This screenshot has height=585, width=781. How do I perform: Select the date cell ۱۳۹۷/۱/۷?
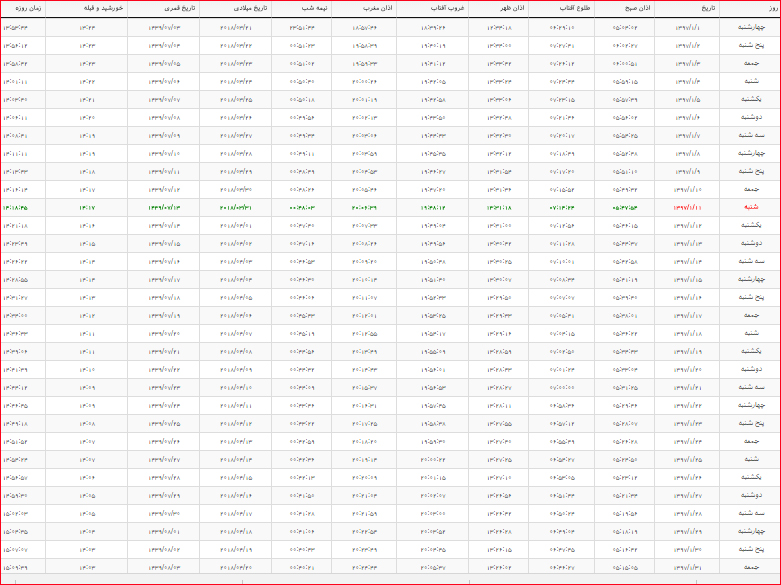point(687,136)
